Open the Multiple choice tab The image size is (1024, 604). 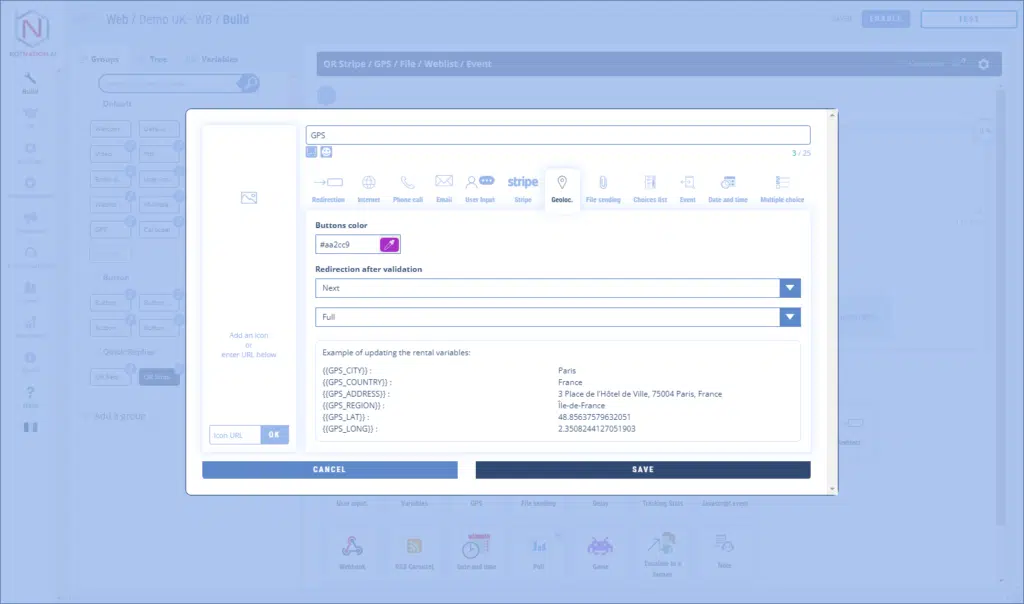click(x=782, y=187)
